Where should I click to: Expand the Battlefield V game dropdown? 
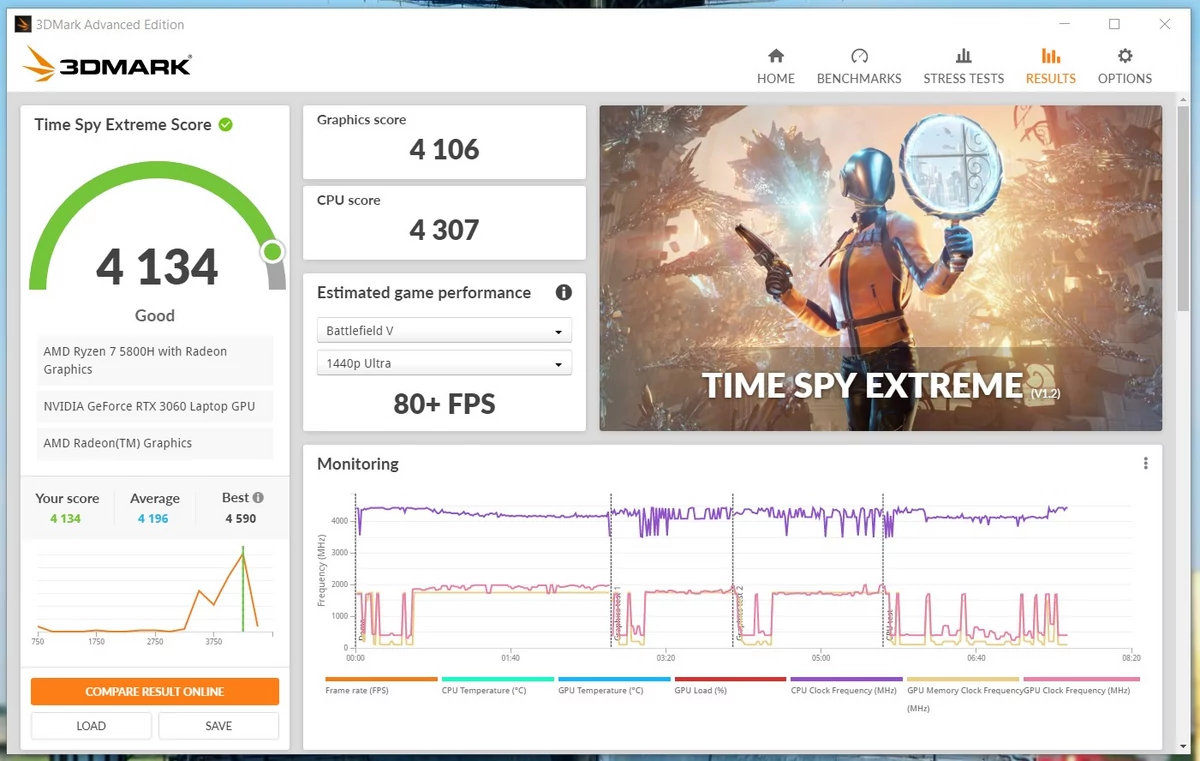pos(445,331)
